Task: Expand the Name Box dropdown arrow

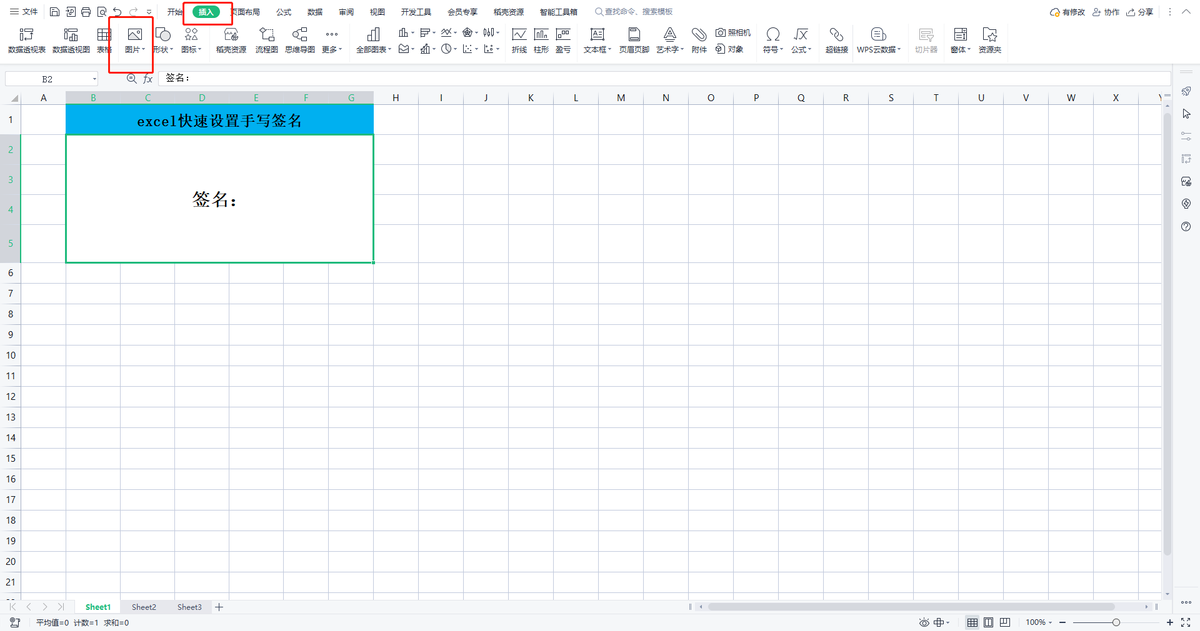Action: tap(94, 78)
